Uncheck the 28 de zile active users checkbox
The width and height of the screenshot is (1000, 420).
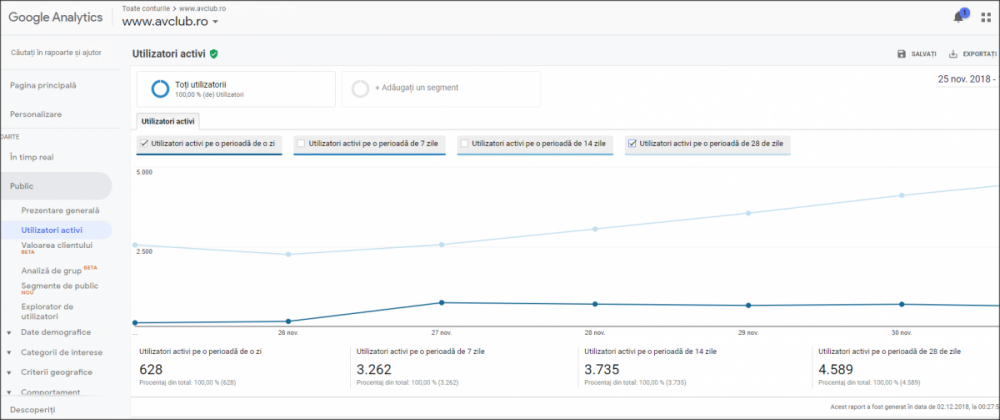(632, 144)
